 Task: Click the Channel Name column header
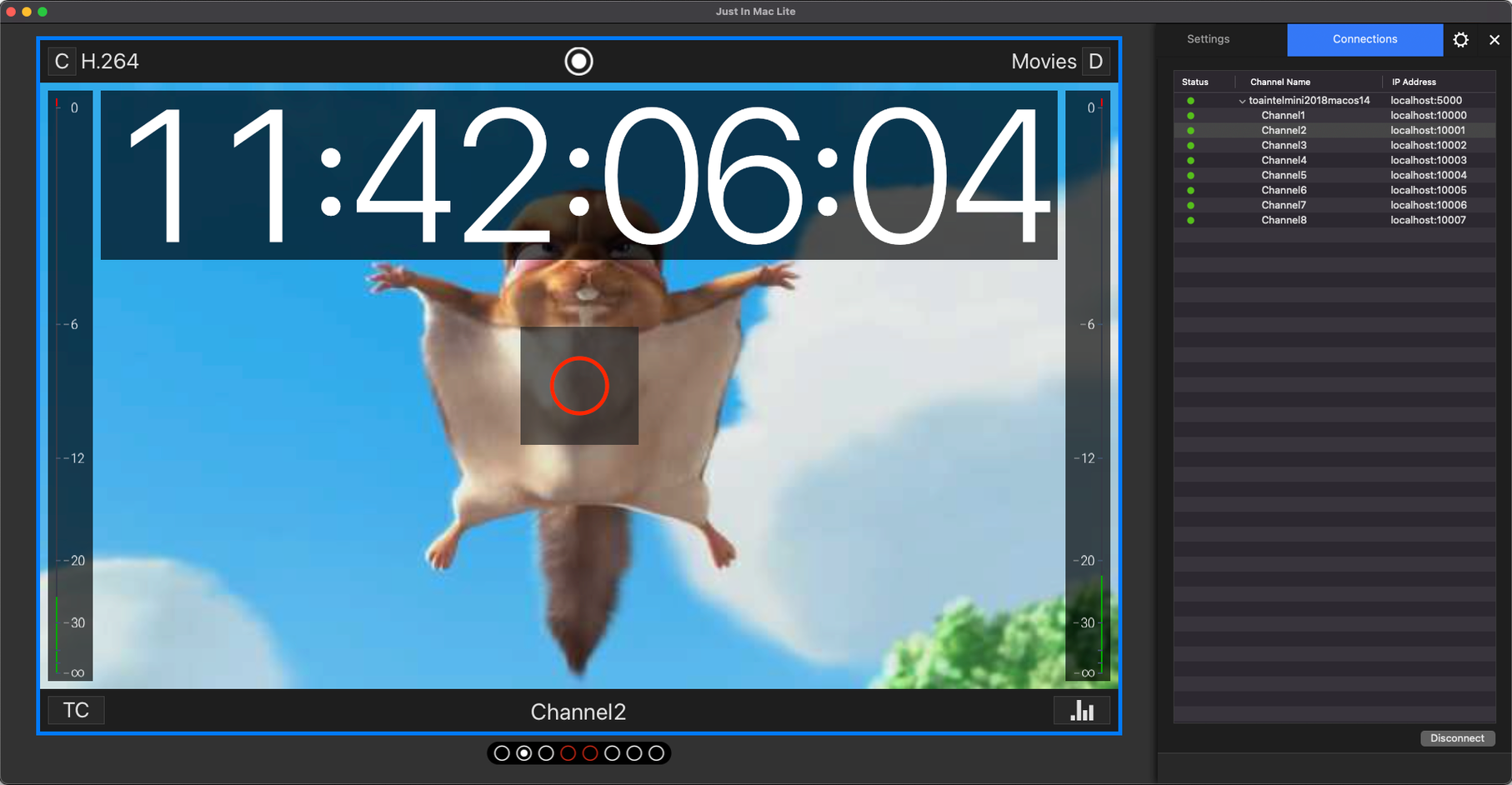click(1280, 82)
